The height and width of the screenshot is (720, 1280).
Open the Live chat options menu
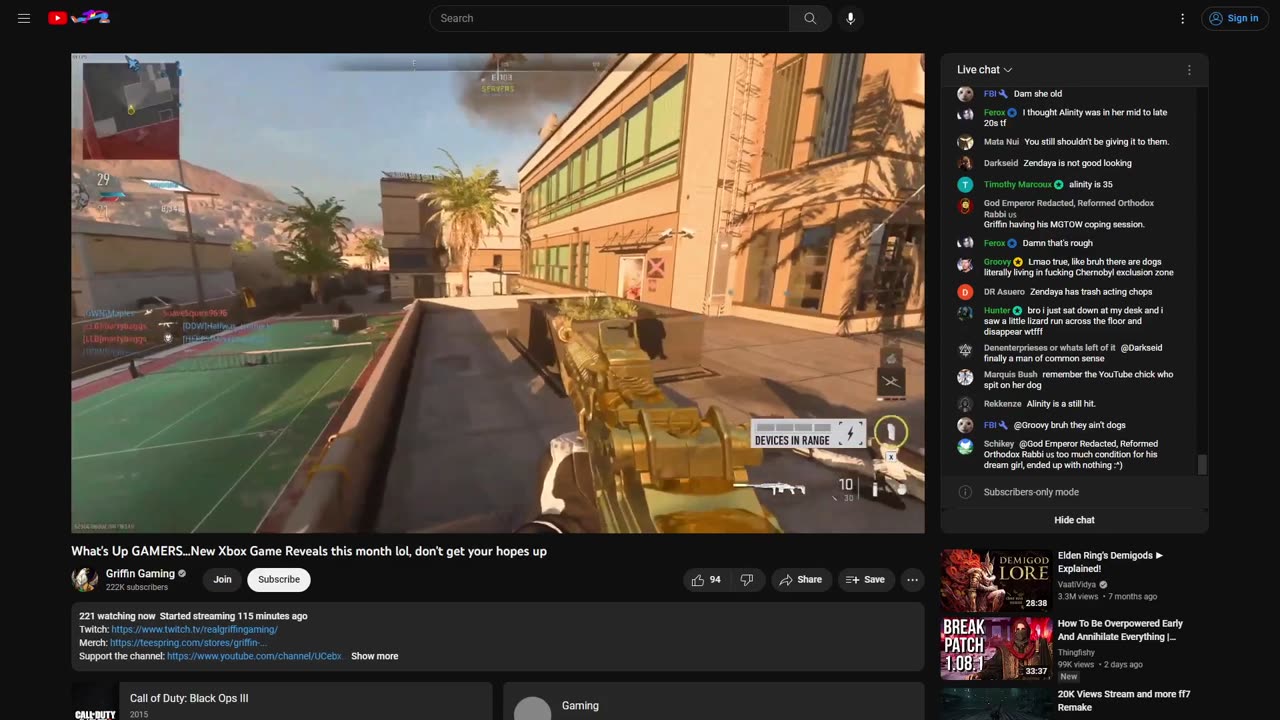(x=1189, y=70)
